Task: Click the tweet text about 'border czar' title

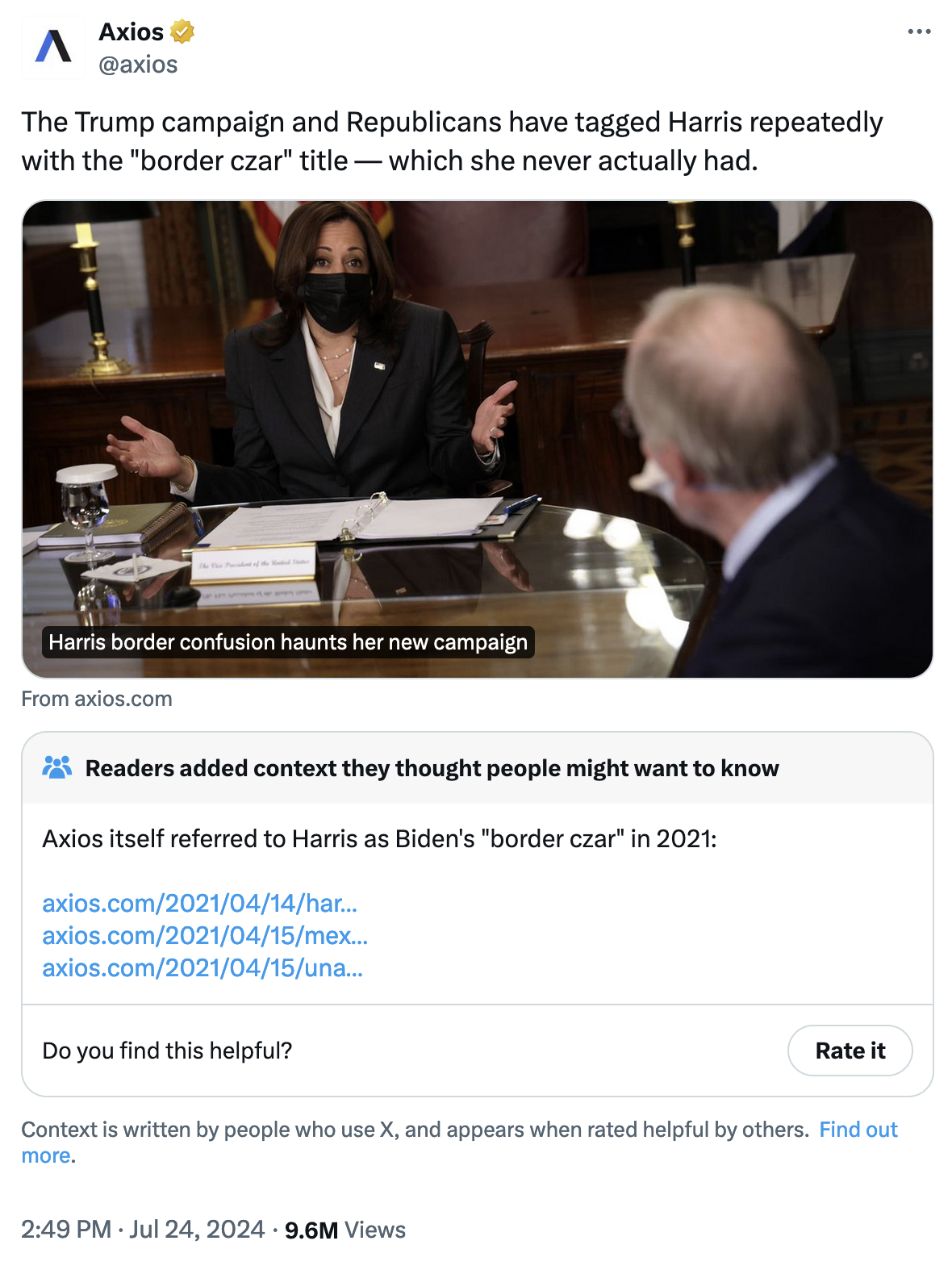Action: click(x=452, y=141)
